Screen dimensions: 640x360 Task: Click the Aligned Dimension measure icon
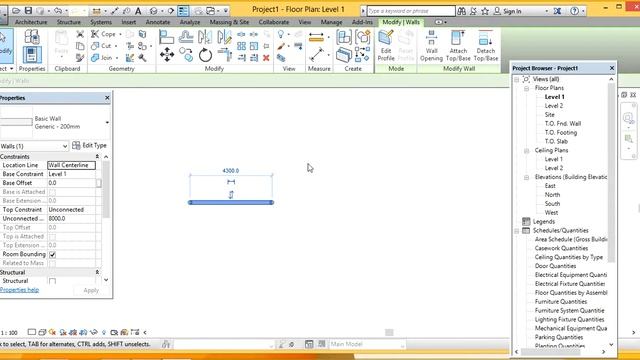pos(316,38)
